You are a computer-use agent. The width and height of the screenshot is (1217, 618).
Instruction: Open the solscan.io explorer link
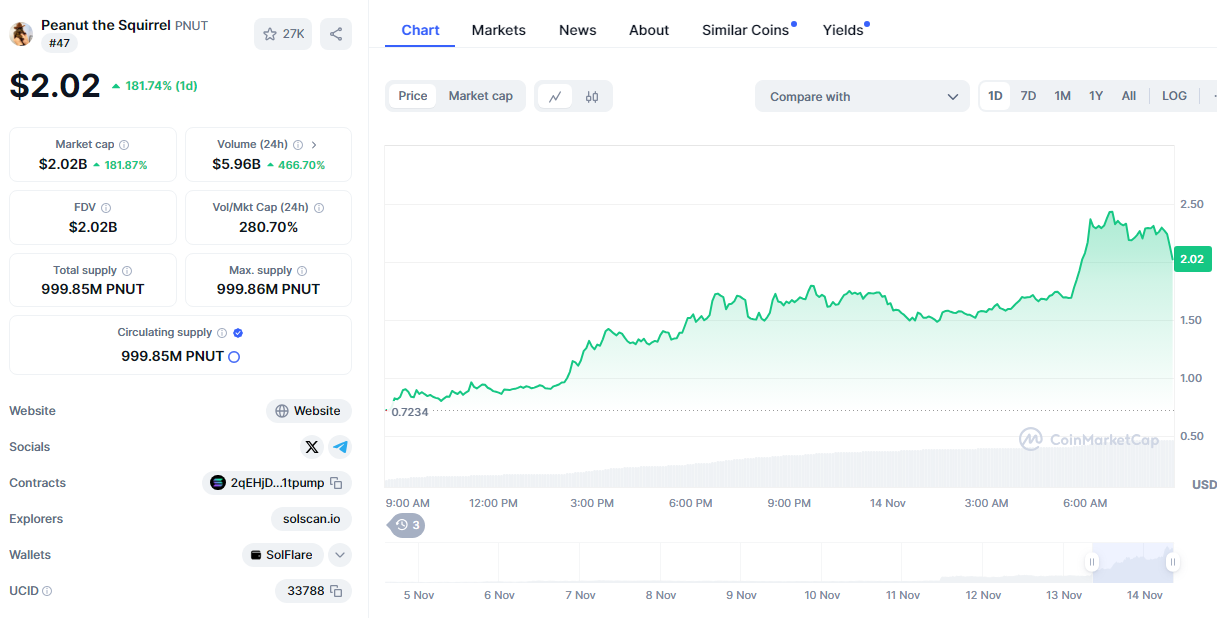point(311,519)
